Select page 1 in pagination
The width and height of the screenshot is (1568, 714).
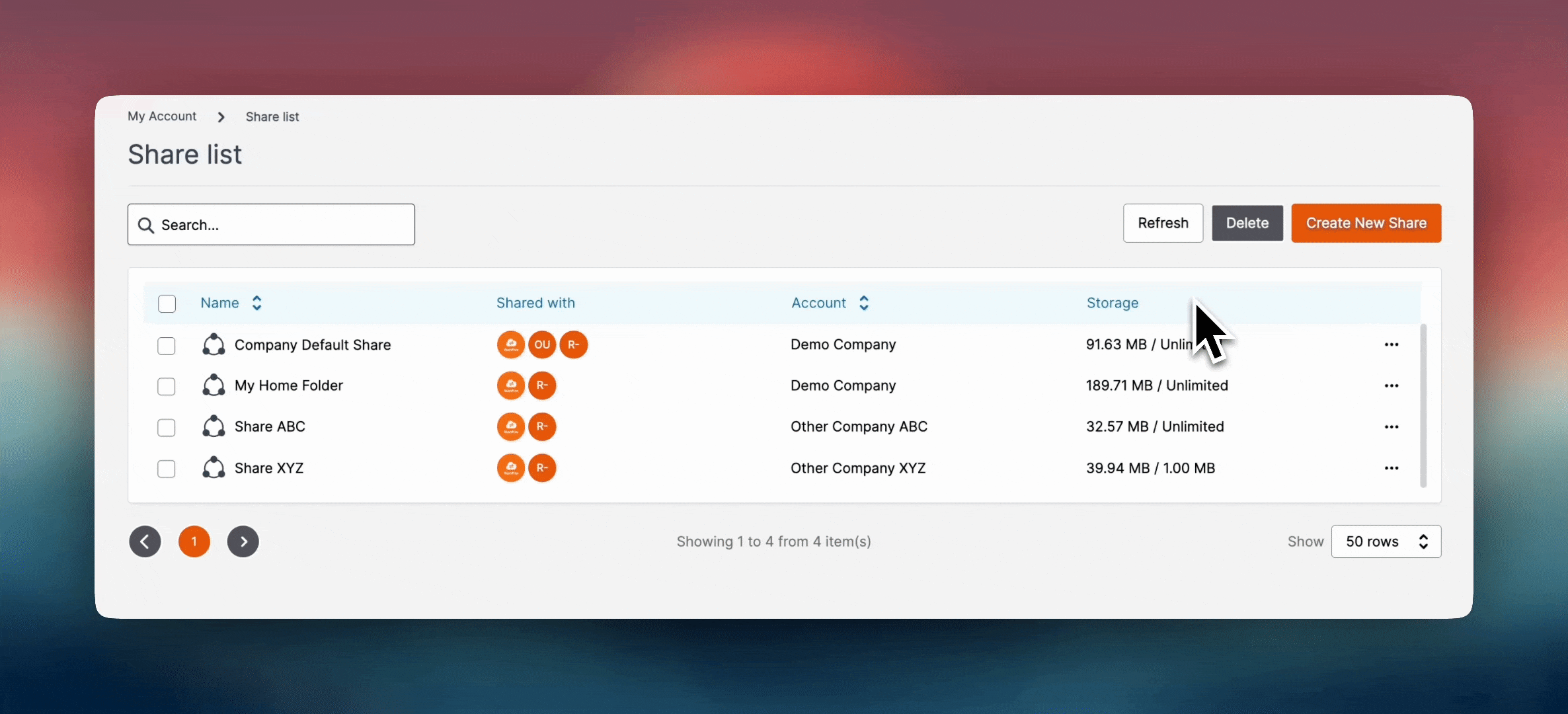pos(194,541)
